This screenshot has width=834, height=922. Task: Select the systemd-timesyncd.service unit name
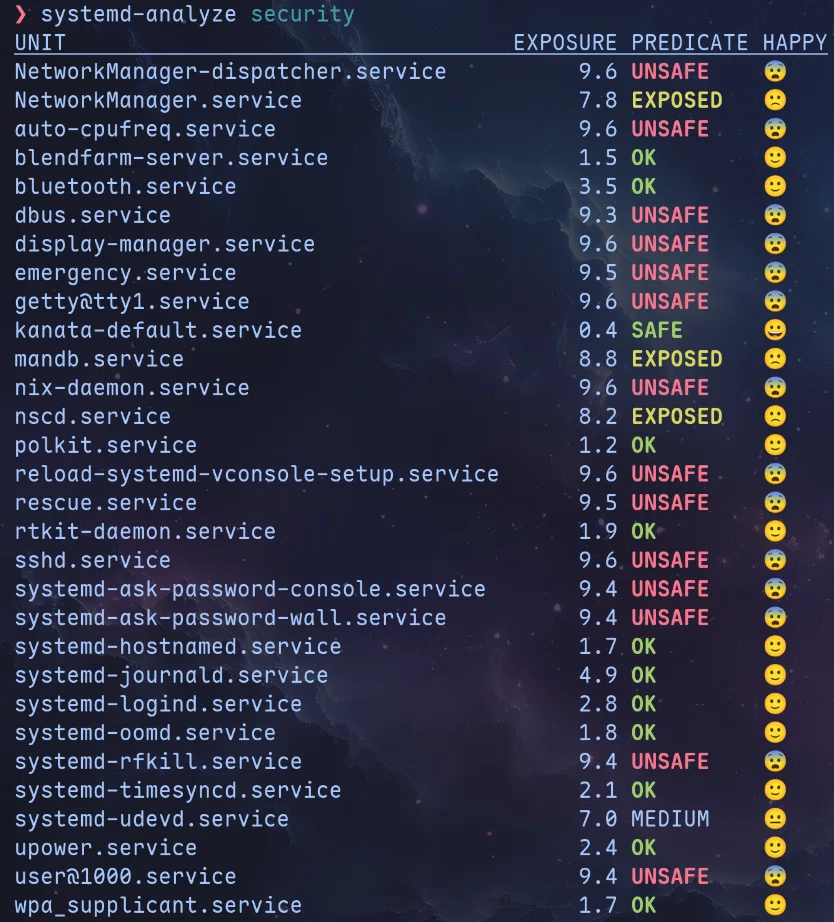coord(178,791)
